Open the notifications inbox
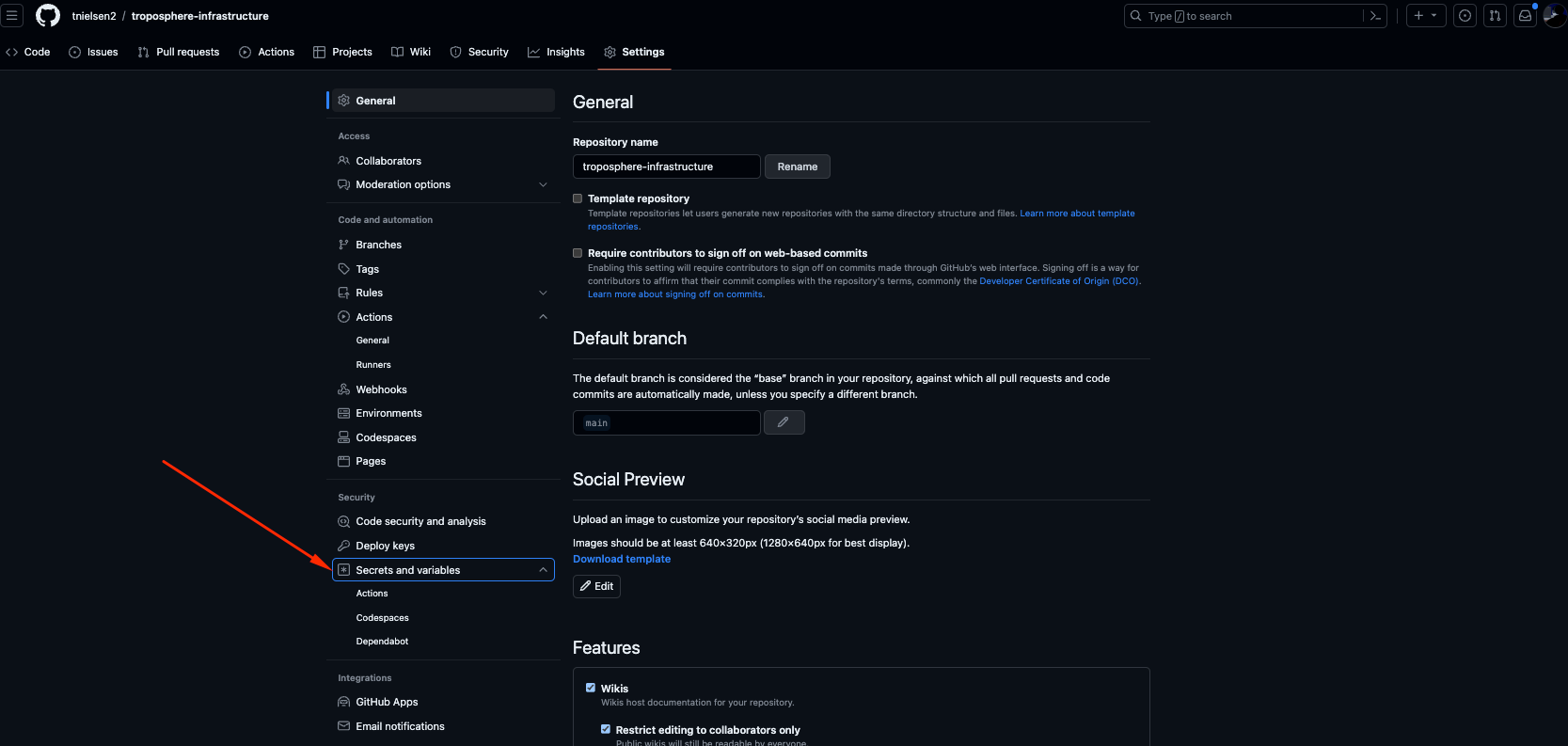1568x746 pixels. pyautogui.click(x=1525, y=16)
